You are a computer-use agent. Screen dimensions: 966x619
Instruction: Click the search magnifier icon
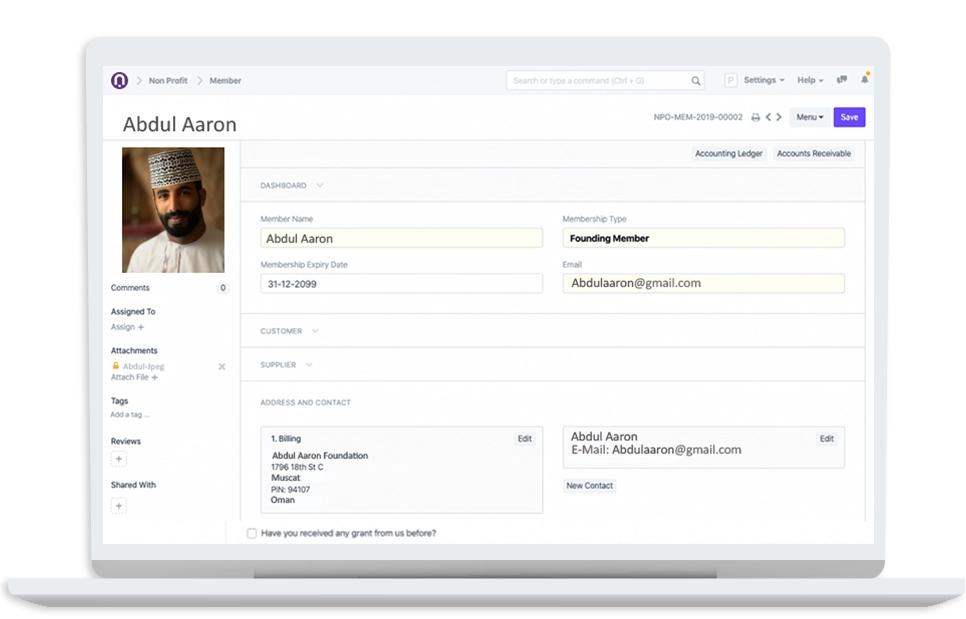(696, 80)
